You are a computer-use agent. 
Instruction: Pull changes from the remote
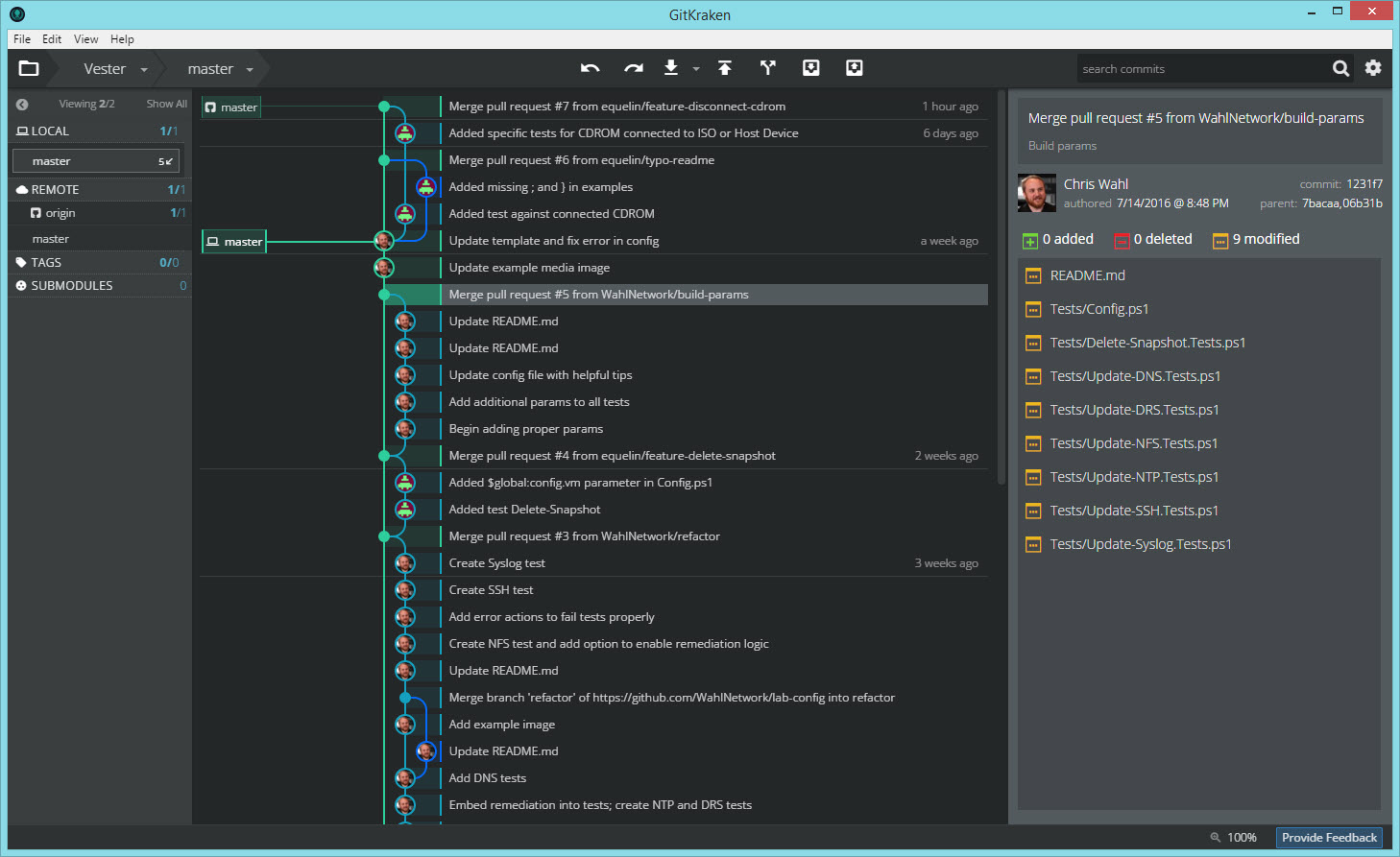click(x=671, y=68)
